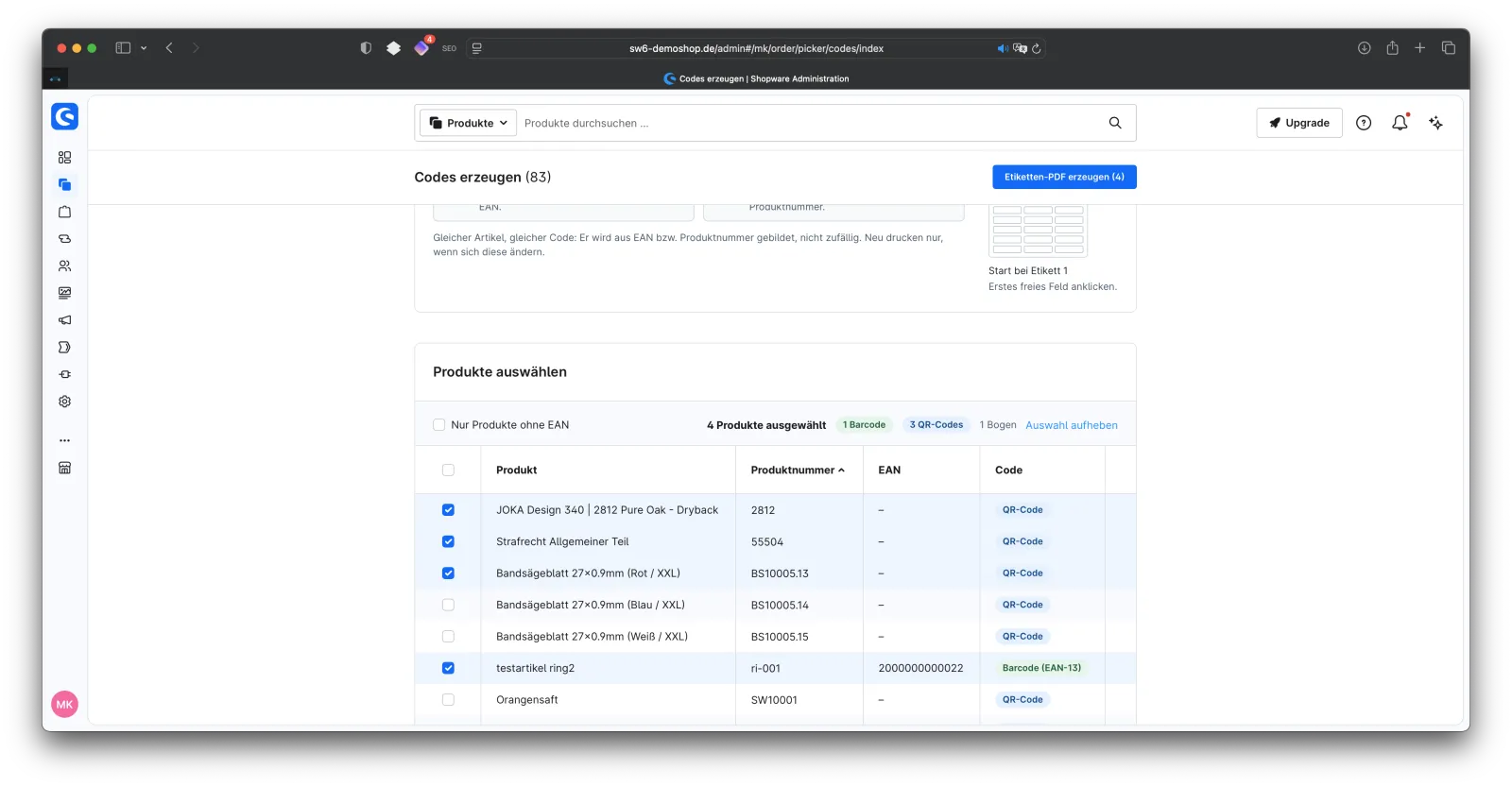Click EAN value 2000000000022
1512x787 pixels.
pos(920,669)
